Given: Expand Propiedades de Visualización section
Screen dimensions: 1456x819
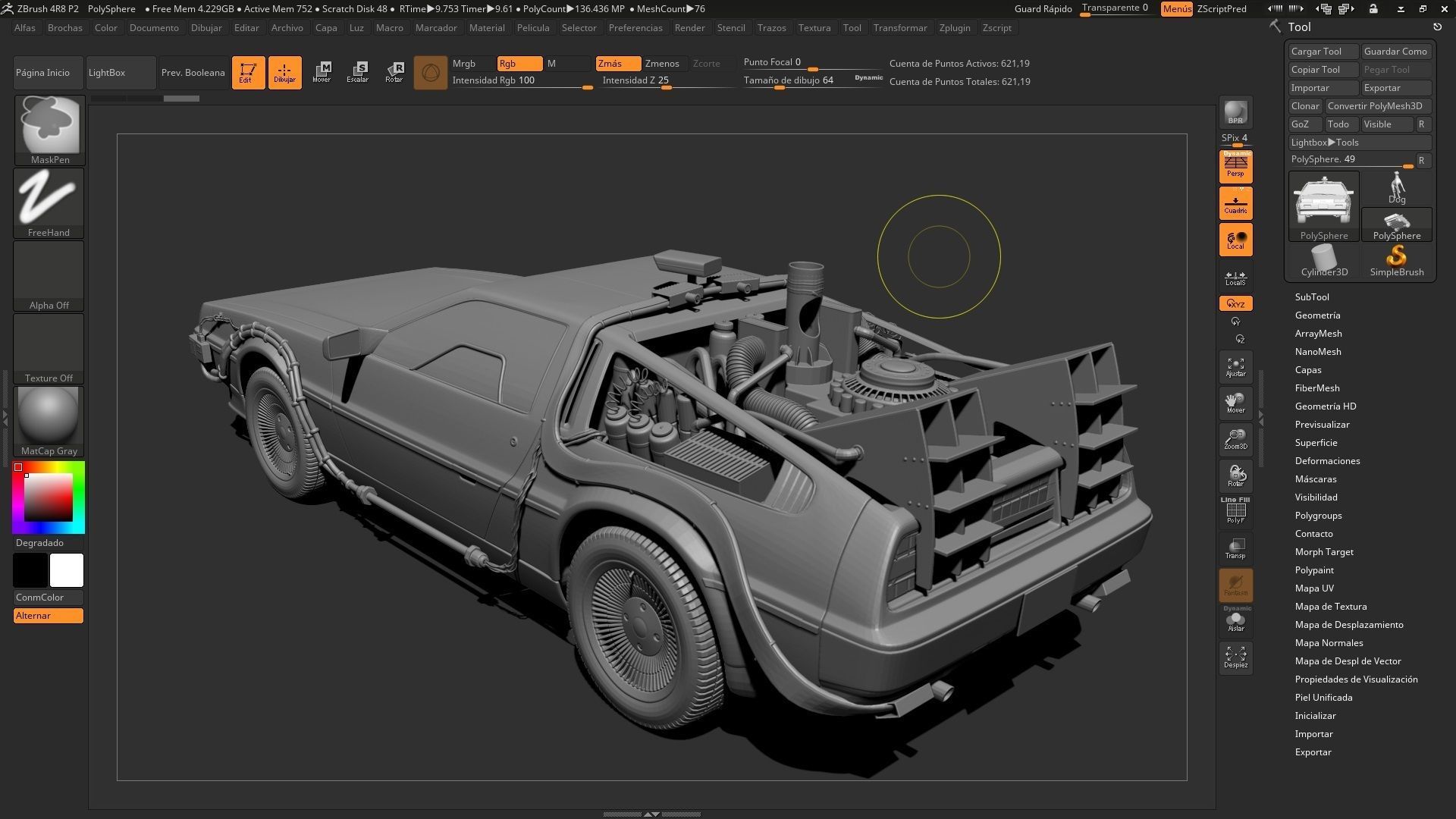Looking at the screenshot, I should click(1356, 679).
